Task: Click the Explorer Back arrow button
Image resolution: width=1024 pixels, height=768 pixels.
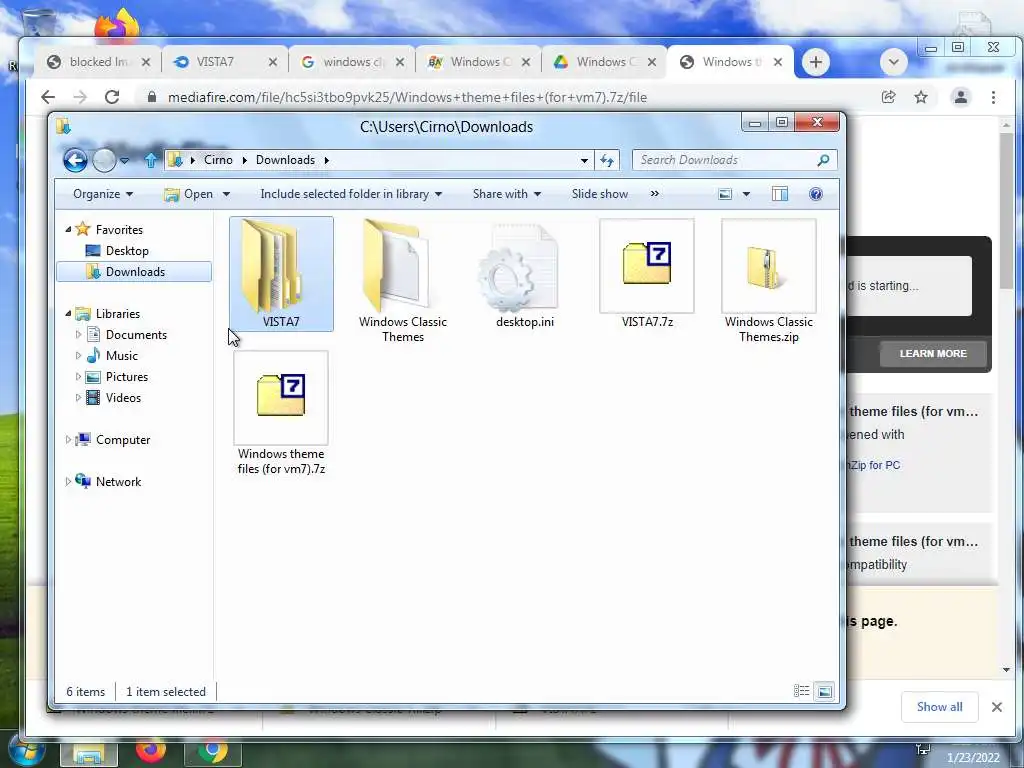Action: 75,160
